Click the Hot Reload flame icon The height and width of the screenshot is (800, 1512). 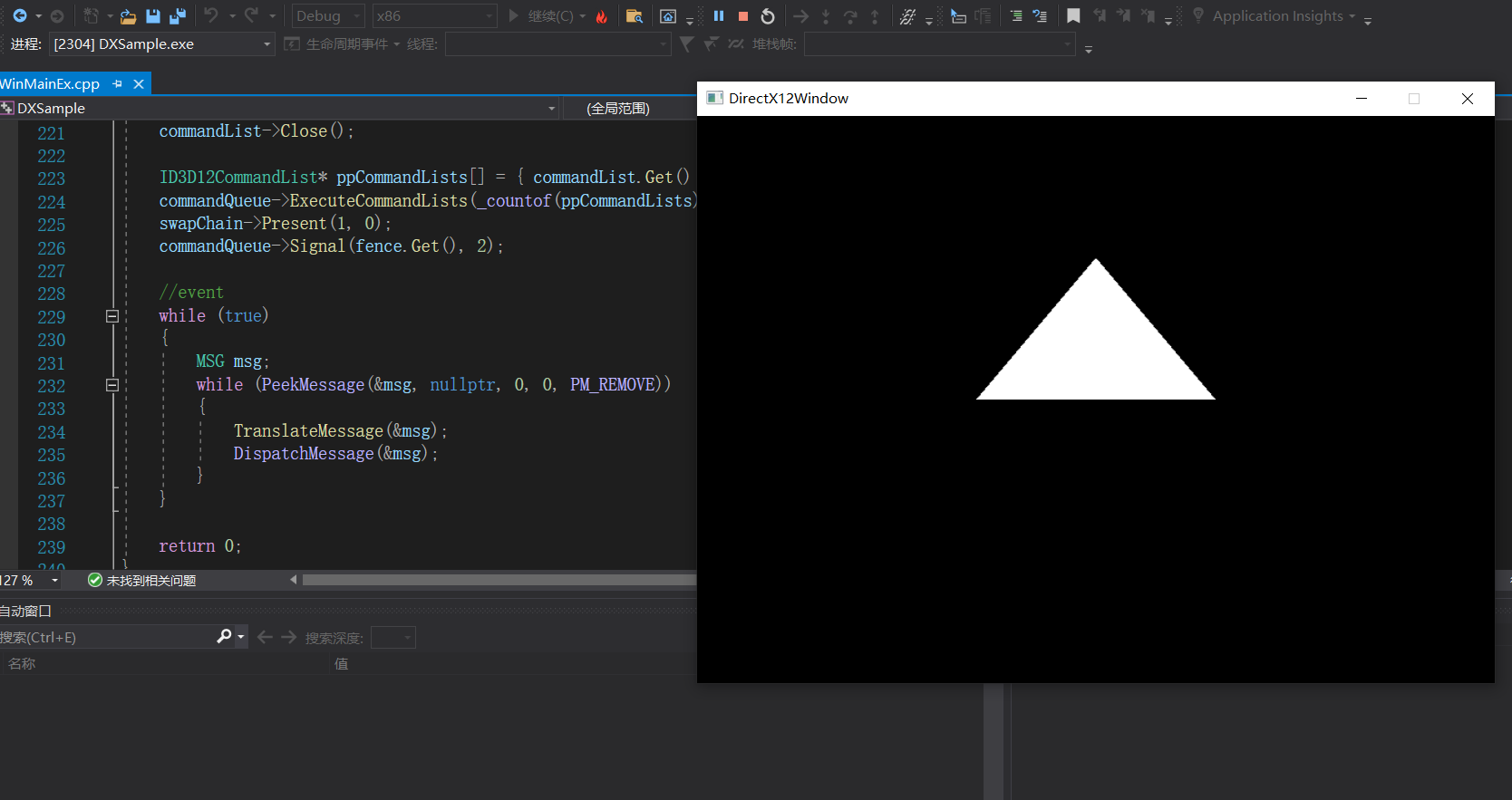click(601, 16)
